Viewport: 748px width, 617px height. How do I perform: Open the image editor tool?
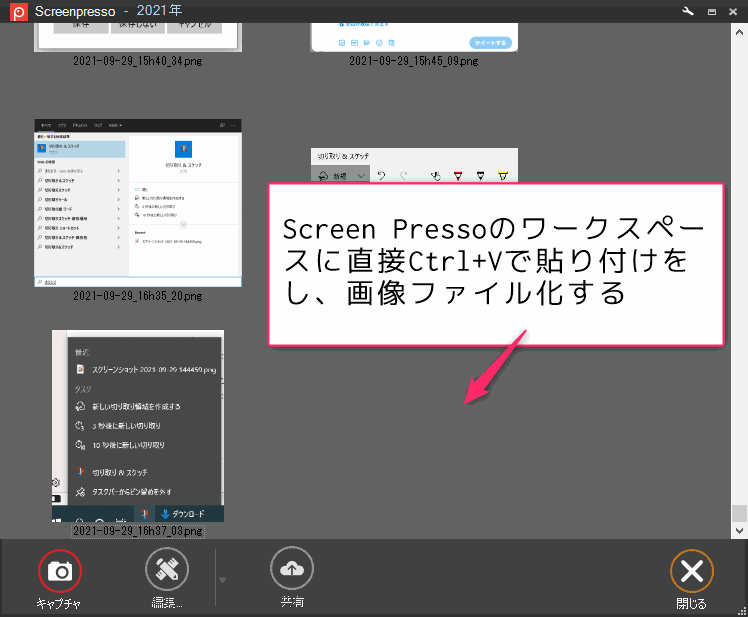point(167,569)
